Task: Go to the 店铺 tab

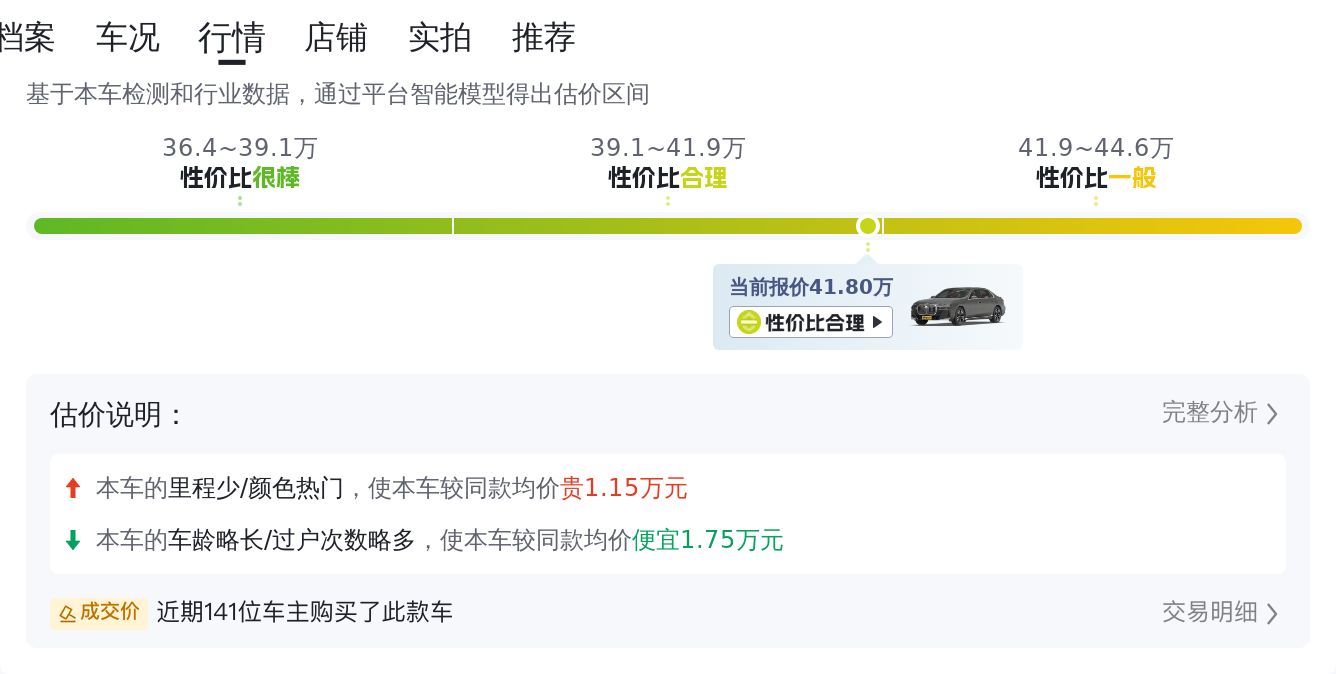Action: tap(336, 38)
